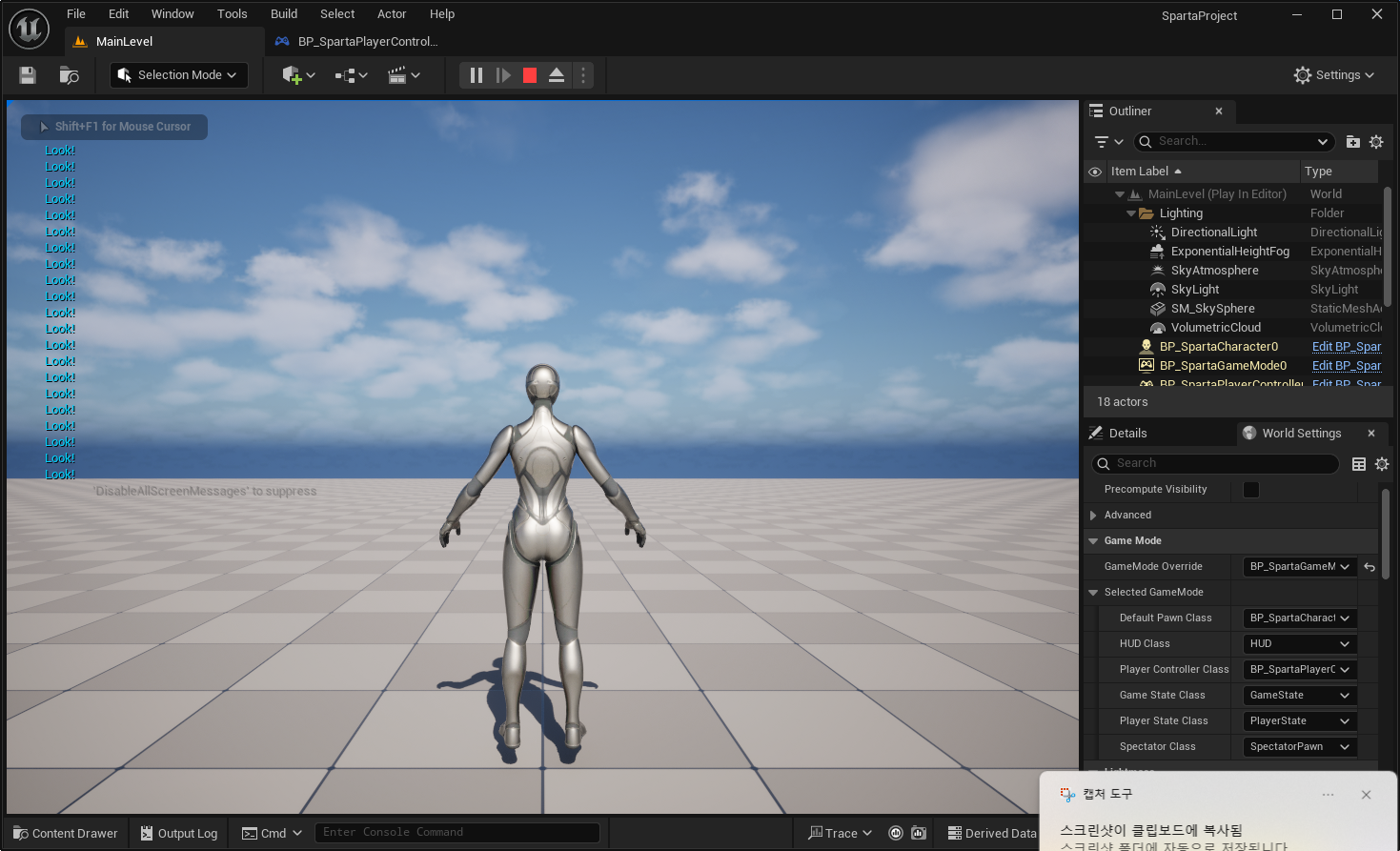The image size is (1400, 851).
Task: Open the Content Drawer
Action: (x=66, y=833)
